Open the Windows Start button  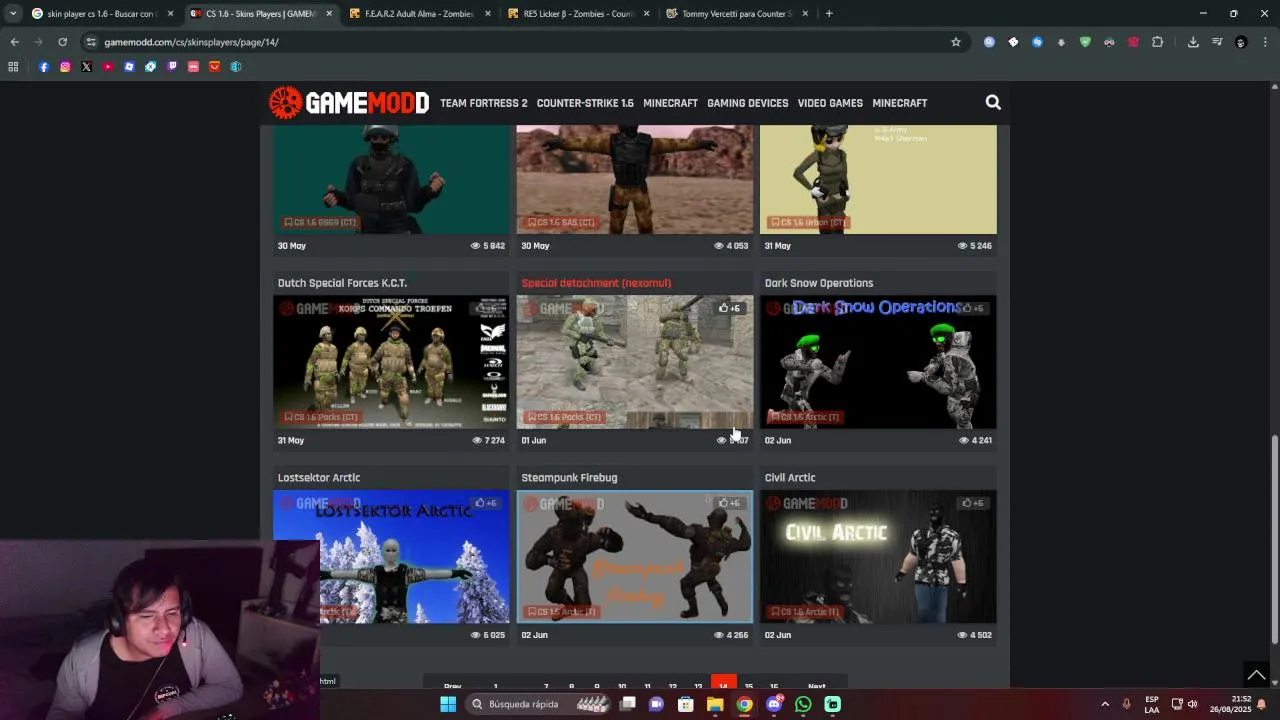(x=448, y=704)
